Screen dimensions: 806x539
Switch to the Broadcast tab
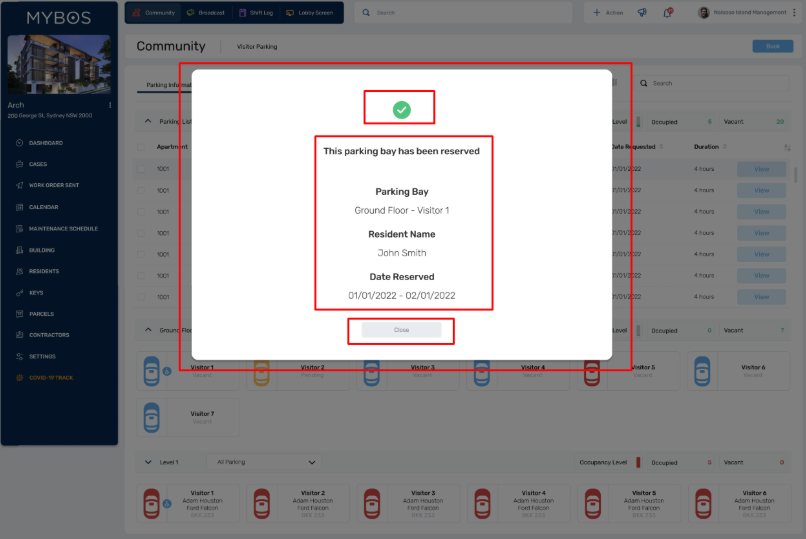(205, 13)
